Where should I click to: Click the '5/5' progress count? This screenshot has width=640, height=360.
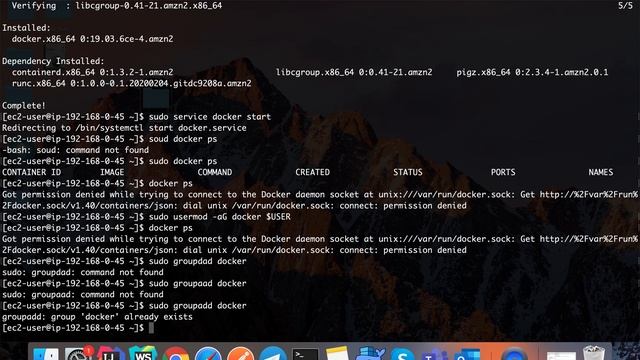click(625, 6)
